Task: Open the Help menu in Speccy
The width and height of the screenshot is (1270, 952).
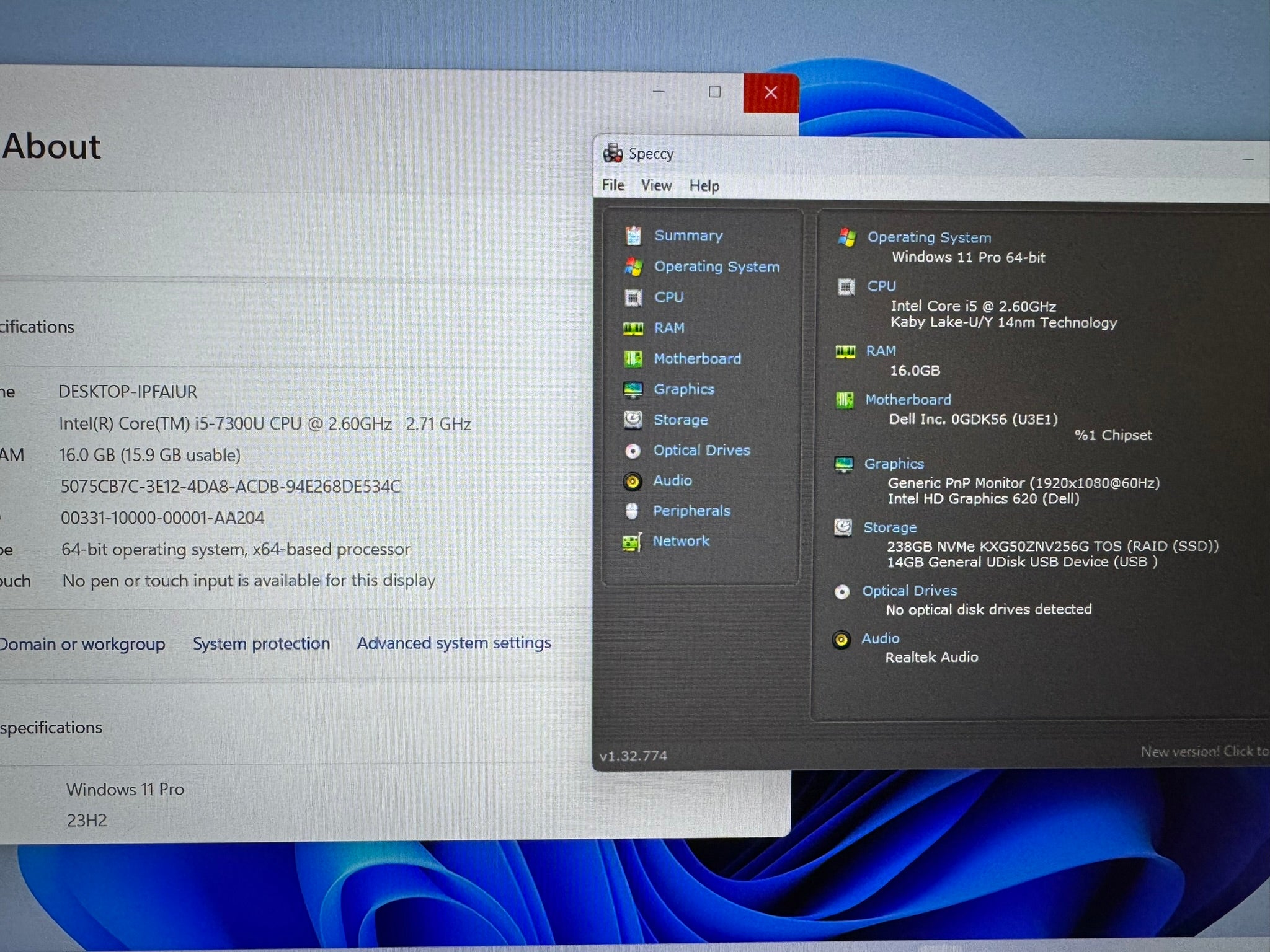Action: 705,184
